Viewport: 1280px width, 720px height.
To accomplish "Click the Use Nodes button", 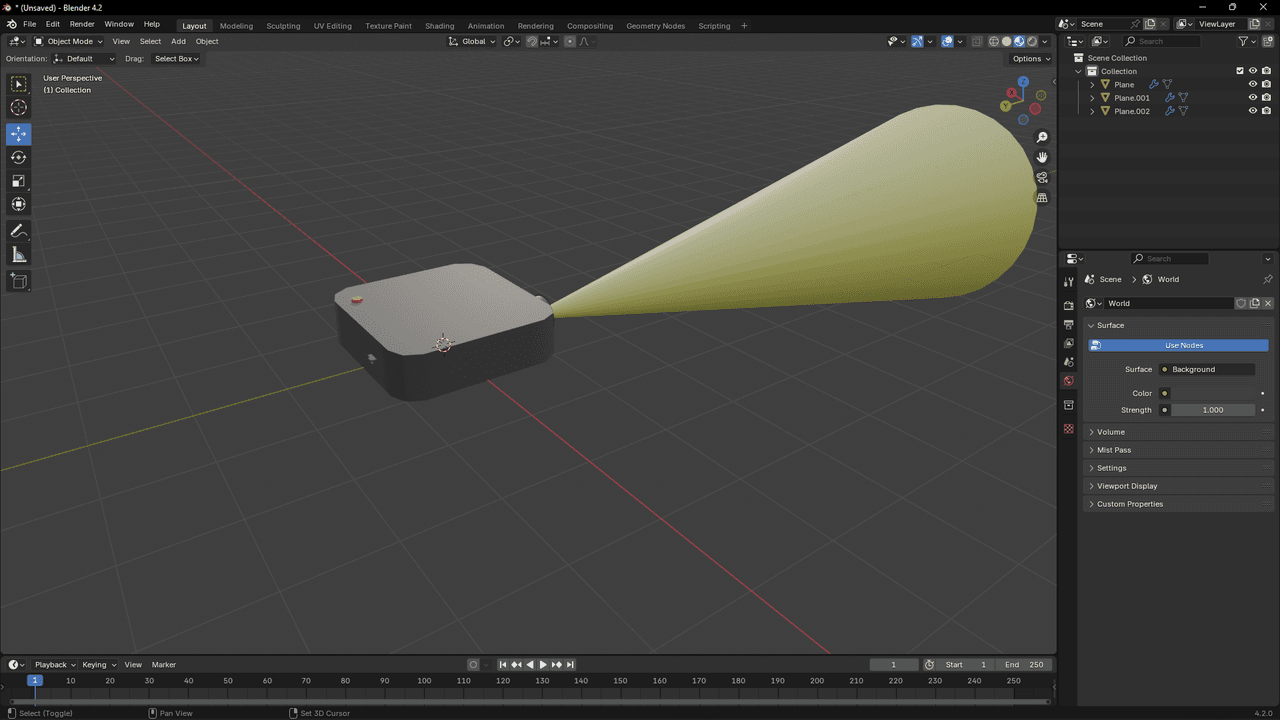I will point(1183,345).
